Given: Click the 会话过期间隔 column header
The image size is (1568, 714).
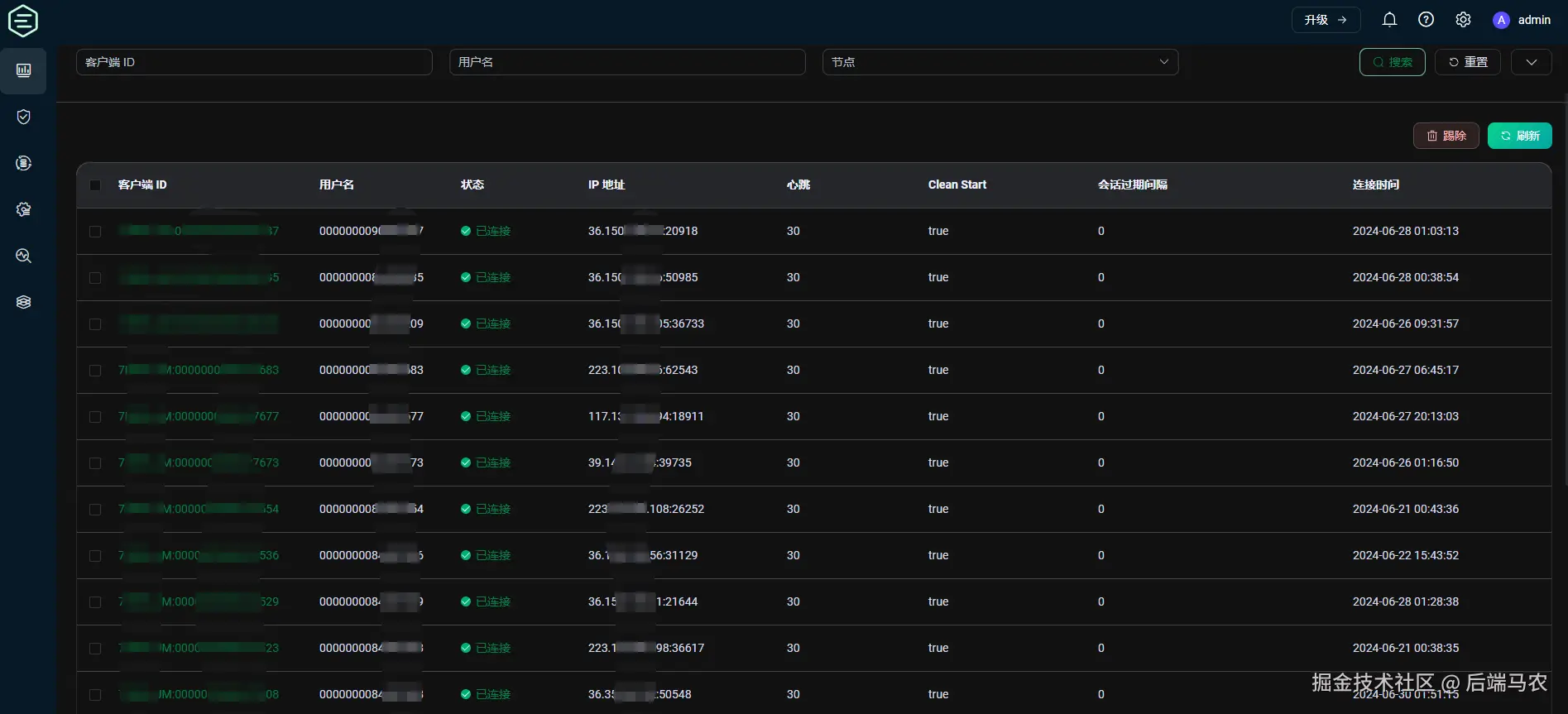Looking at the screenshot, I should pos(1133,184).
